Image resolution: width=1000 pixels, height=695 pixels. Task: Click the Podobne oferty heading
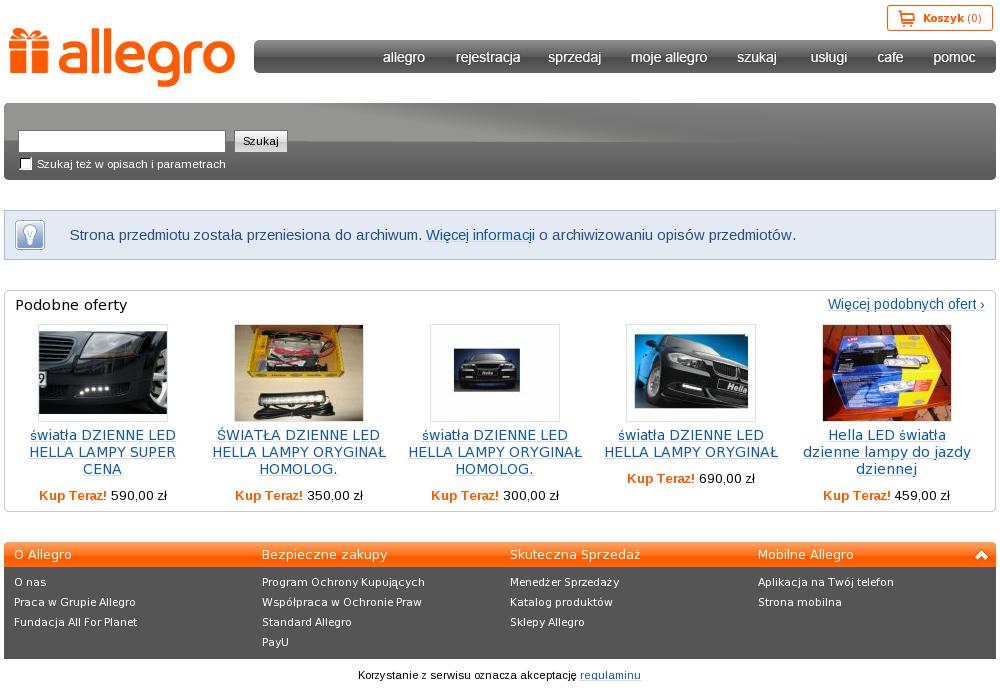(71, 305)
